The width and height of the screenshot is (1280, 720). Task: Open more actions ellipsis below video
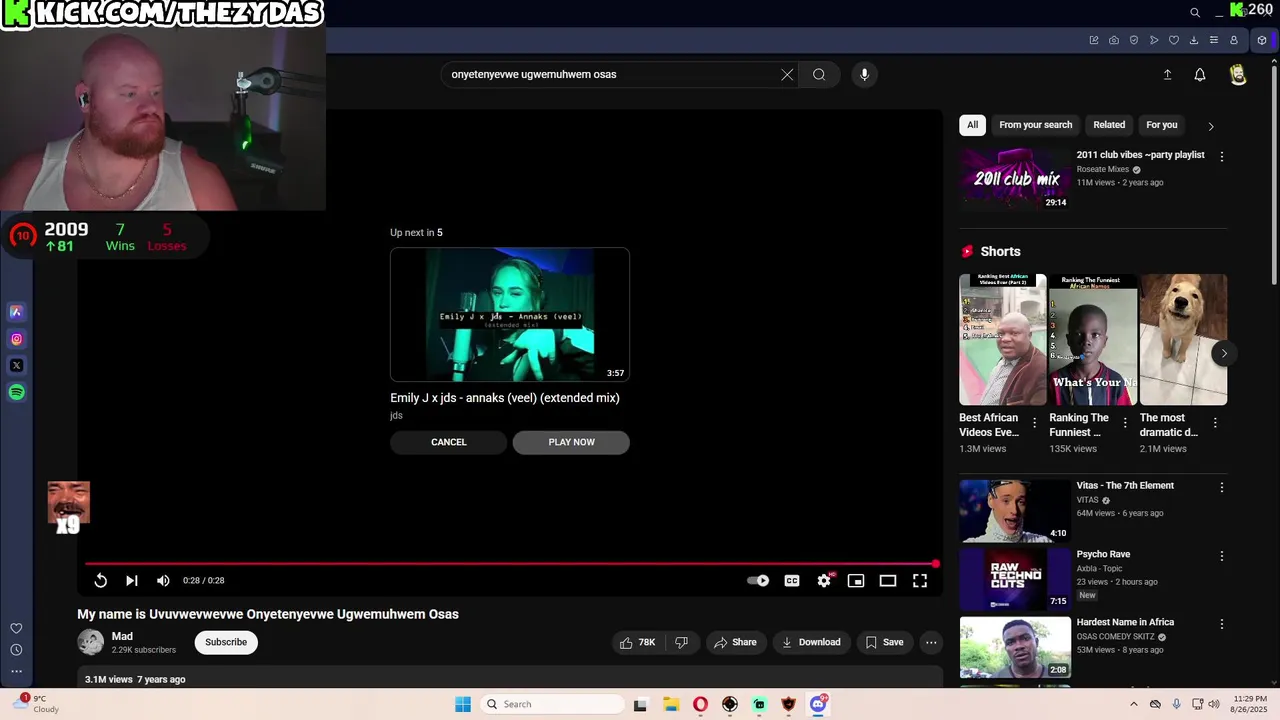(931, 642)
